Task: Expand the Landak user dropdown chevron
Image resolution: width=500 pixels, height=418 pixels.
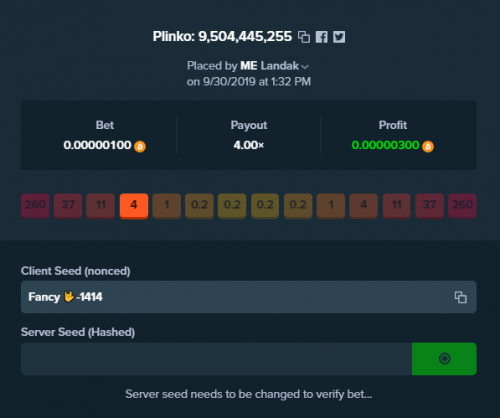Action: click(x=305, y=67)
